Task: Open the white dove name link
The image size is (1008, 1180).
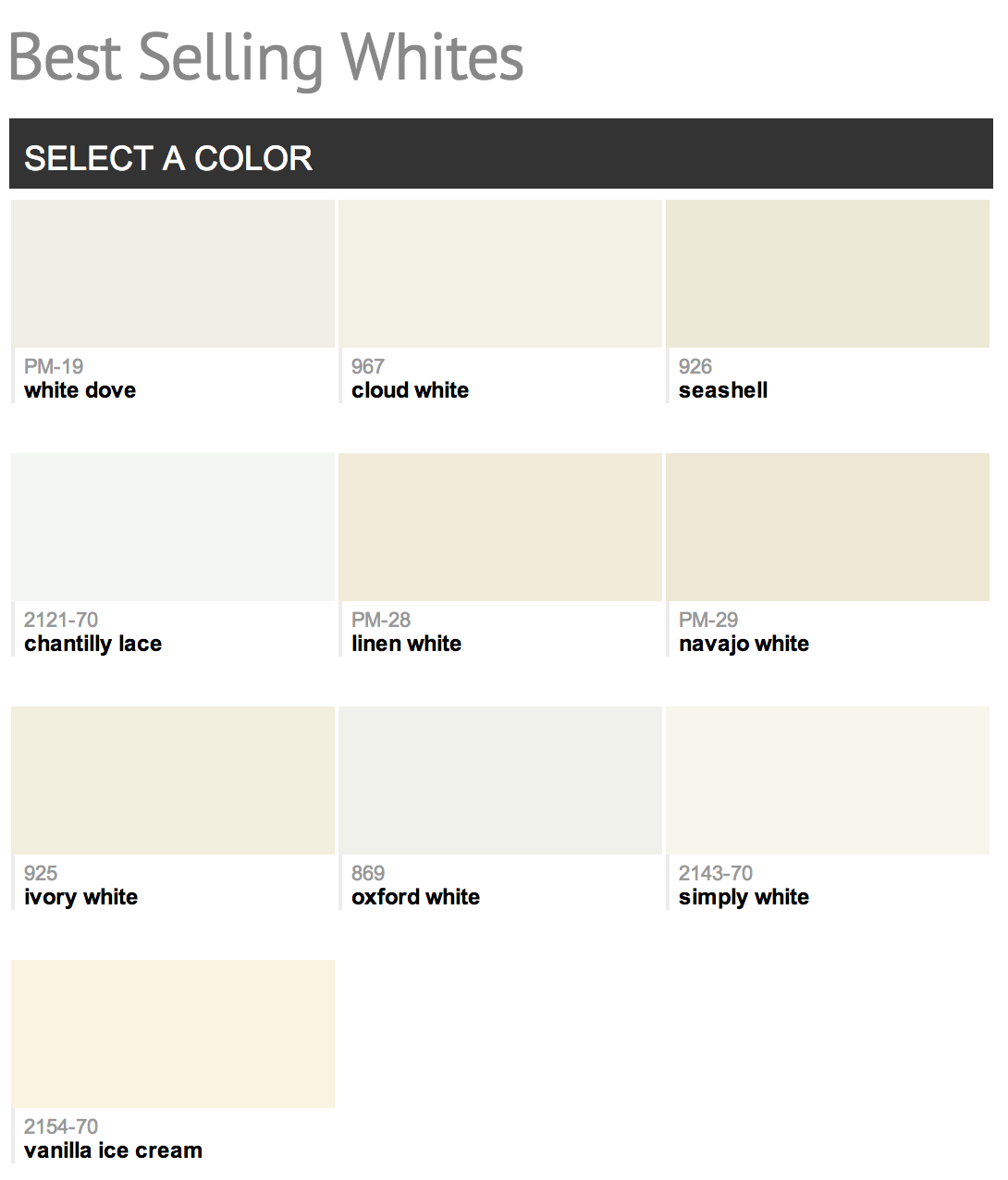Action: (x=80, y=390)
